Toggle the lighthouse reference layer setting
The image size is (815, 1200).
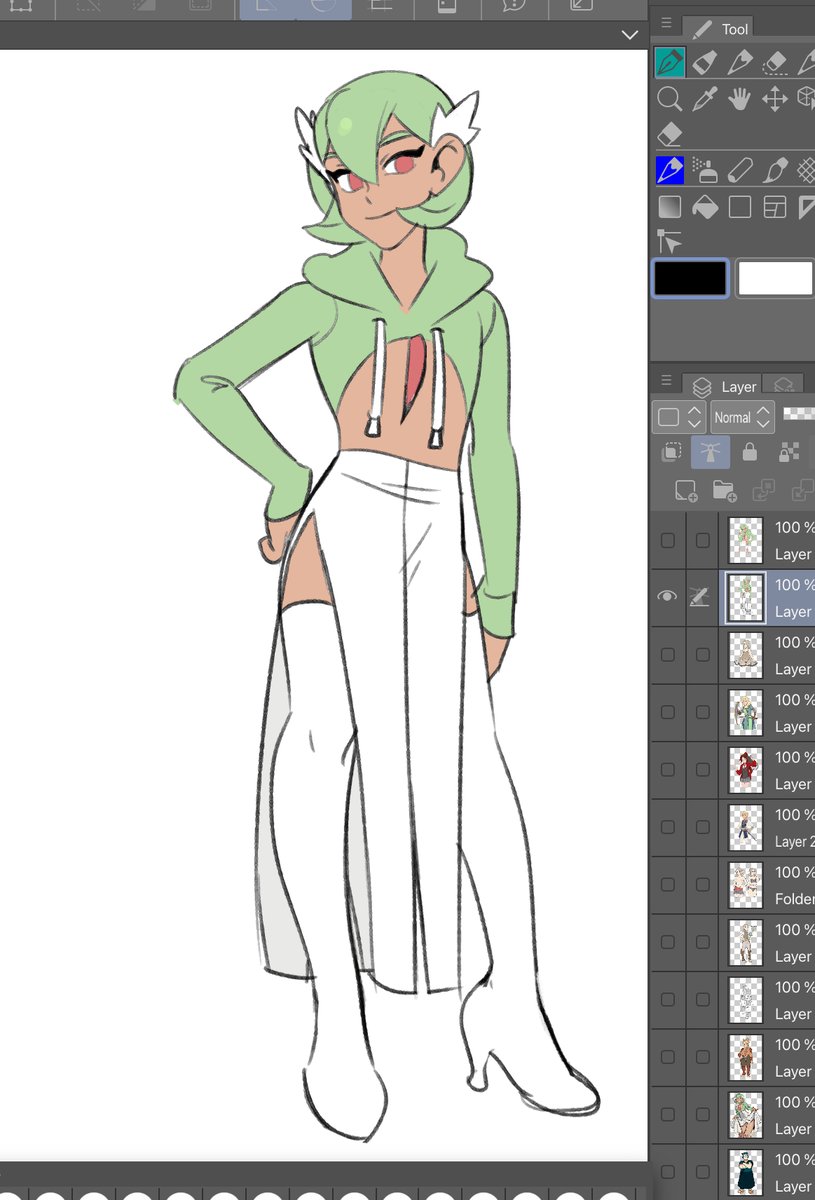[x=710, y=453]
